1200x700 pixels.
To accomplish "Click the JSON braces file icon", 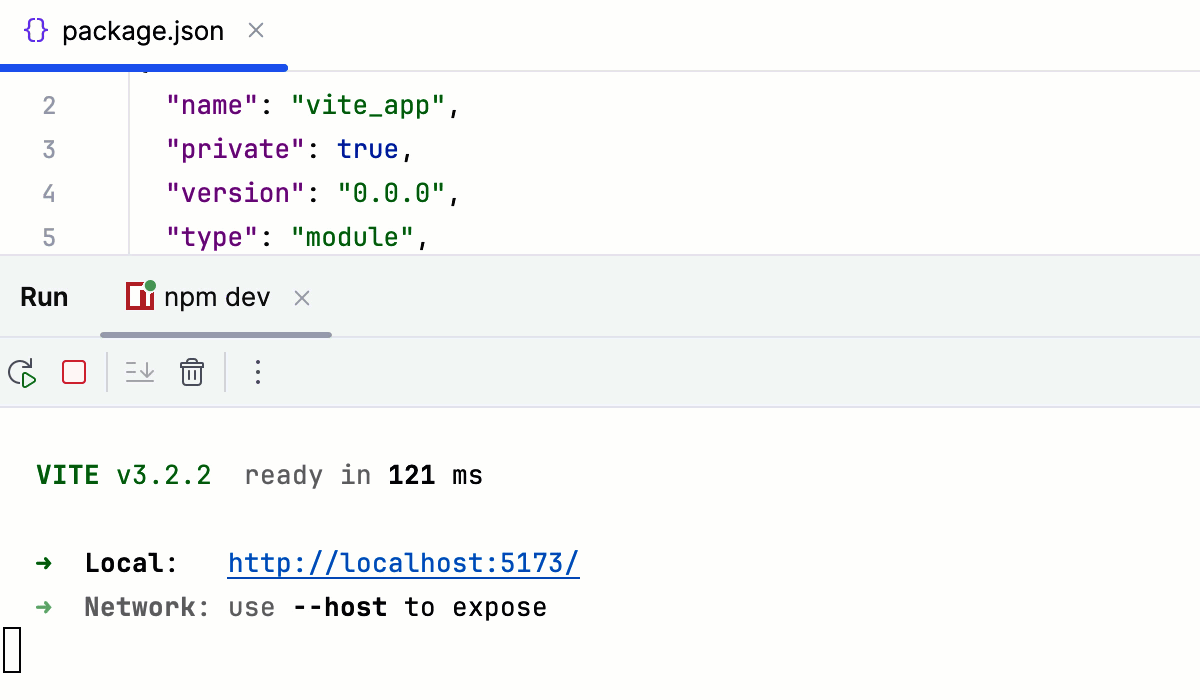I will click(x=36, y=31).
